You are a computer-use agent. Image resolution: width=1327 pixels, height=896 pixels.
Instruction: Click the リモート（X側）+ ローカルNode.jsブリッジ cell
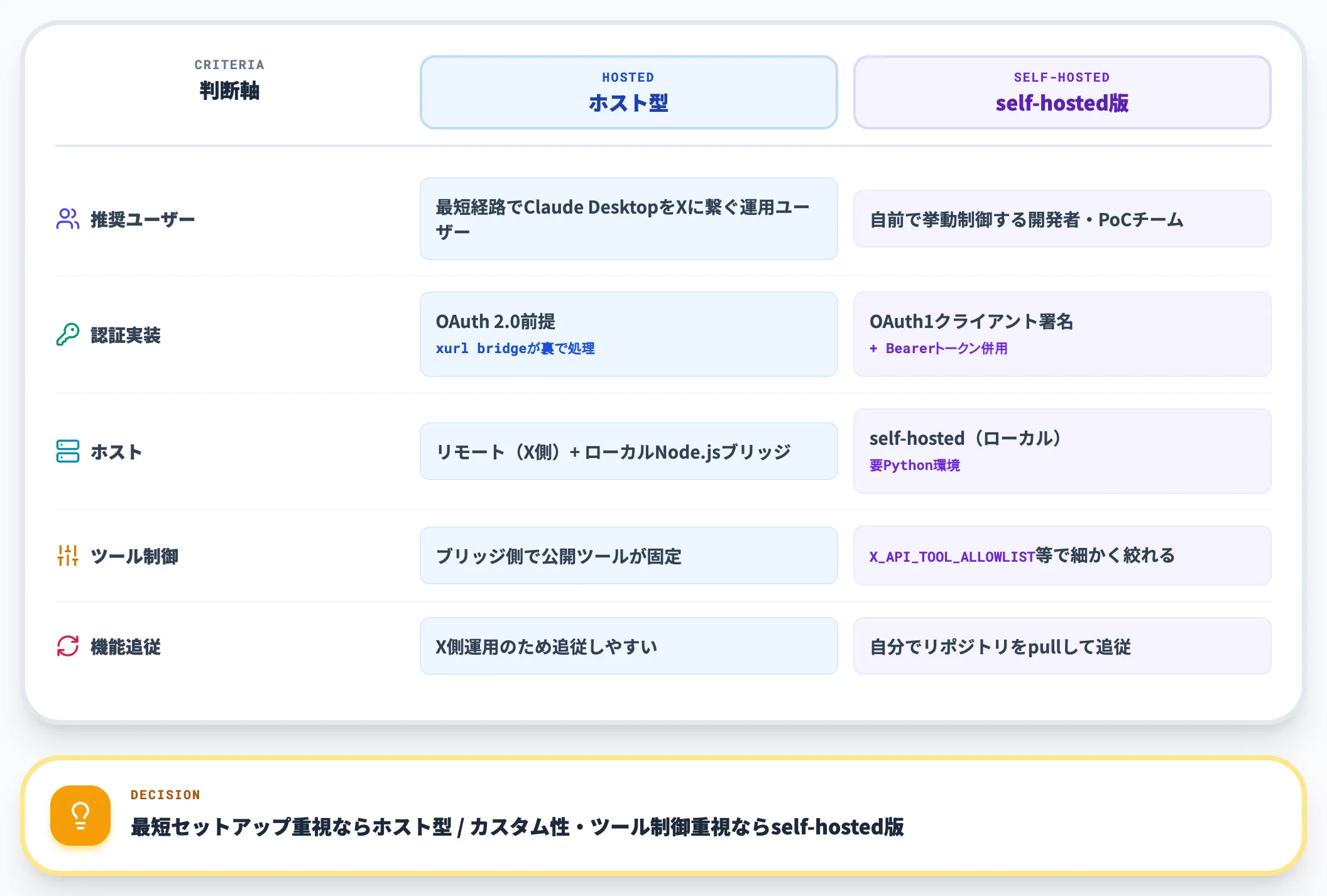click(x=629, y=451)
